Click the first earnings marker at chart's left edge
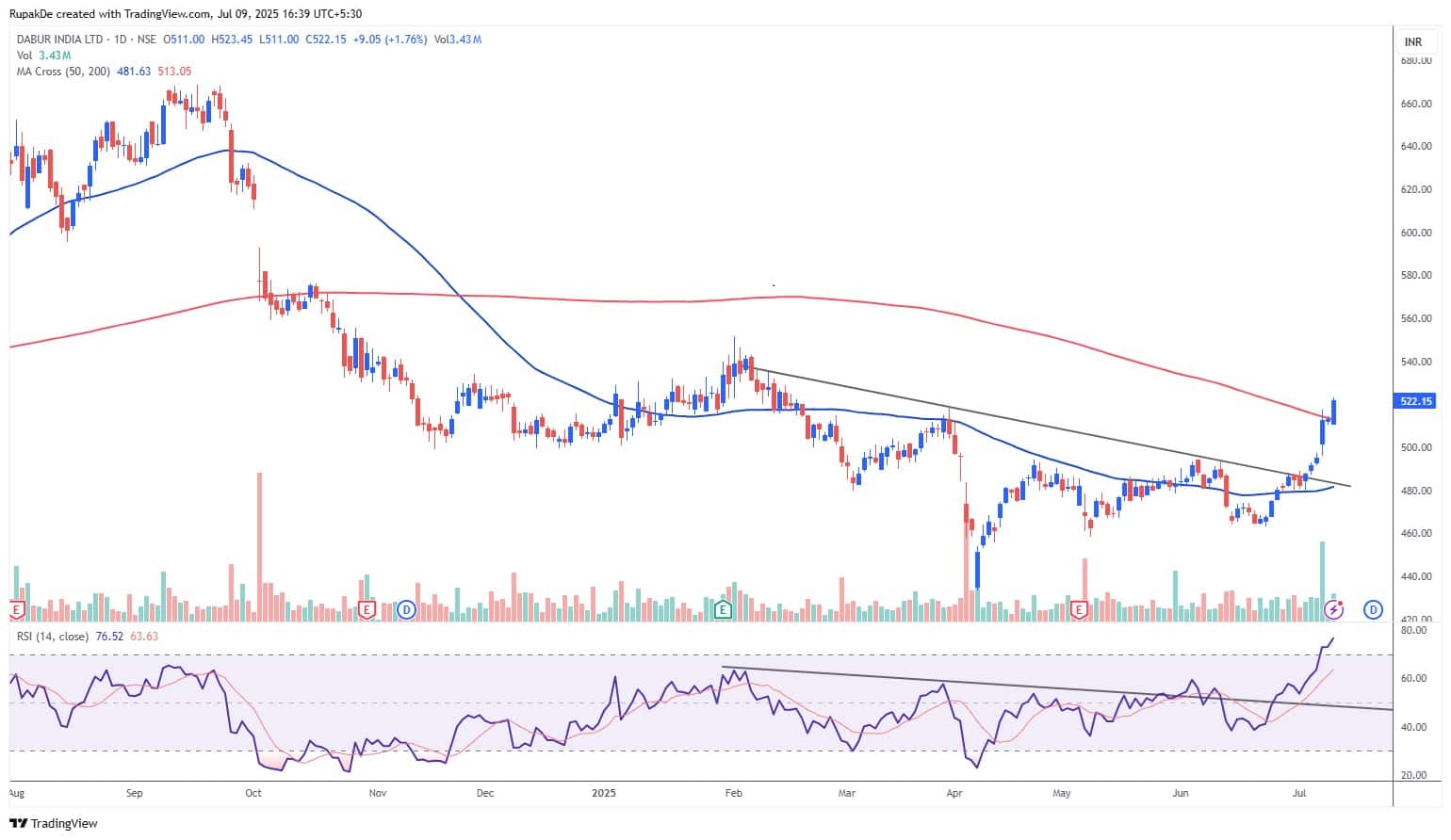The width and height of the screenshot is (1451, 840). pos(16,610)
